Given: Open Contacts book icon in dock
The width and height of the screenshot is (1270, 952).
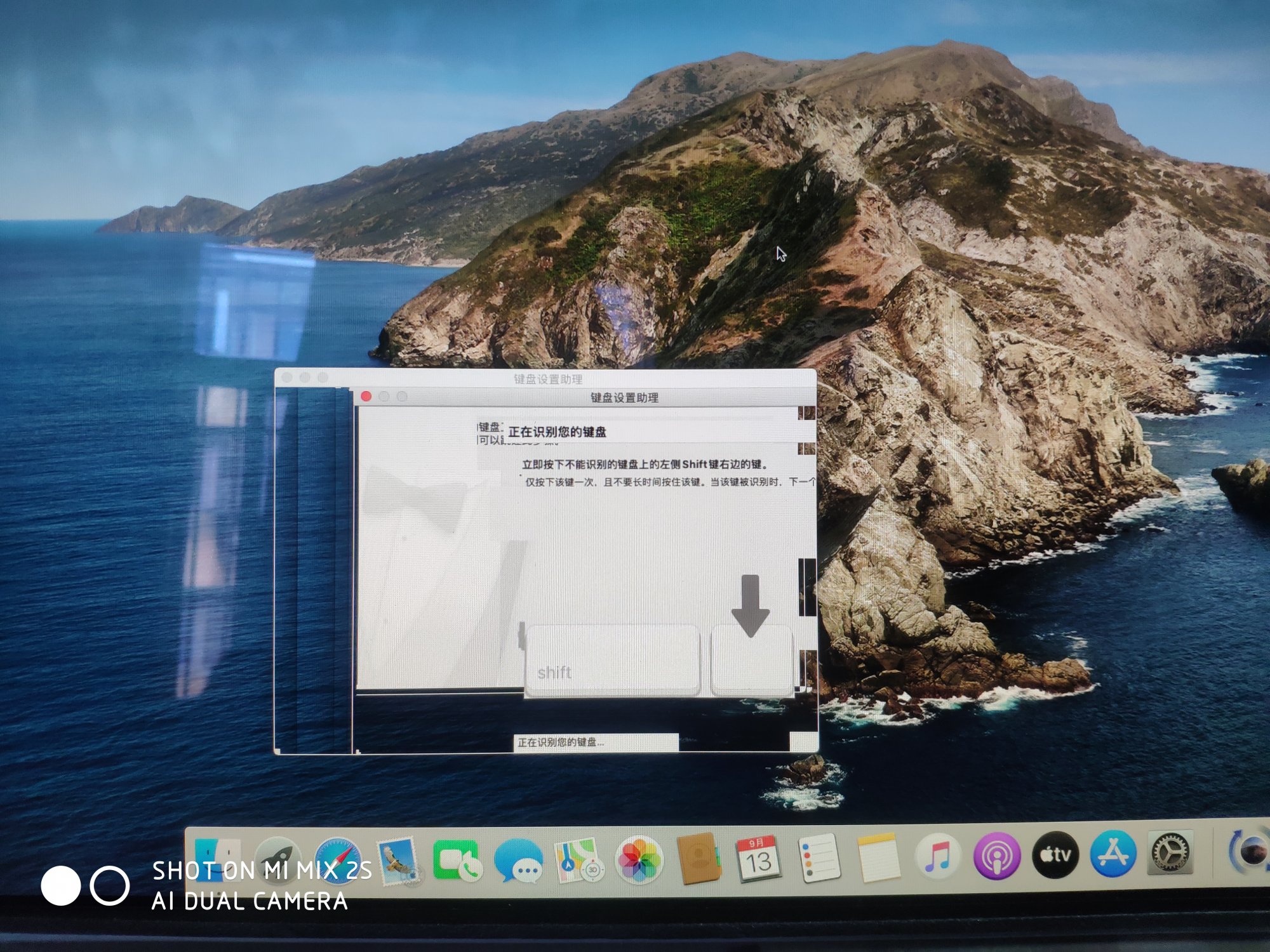Looking at the screenshot, I should coord(698,859).
